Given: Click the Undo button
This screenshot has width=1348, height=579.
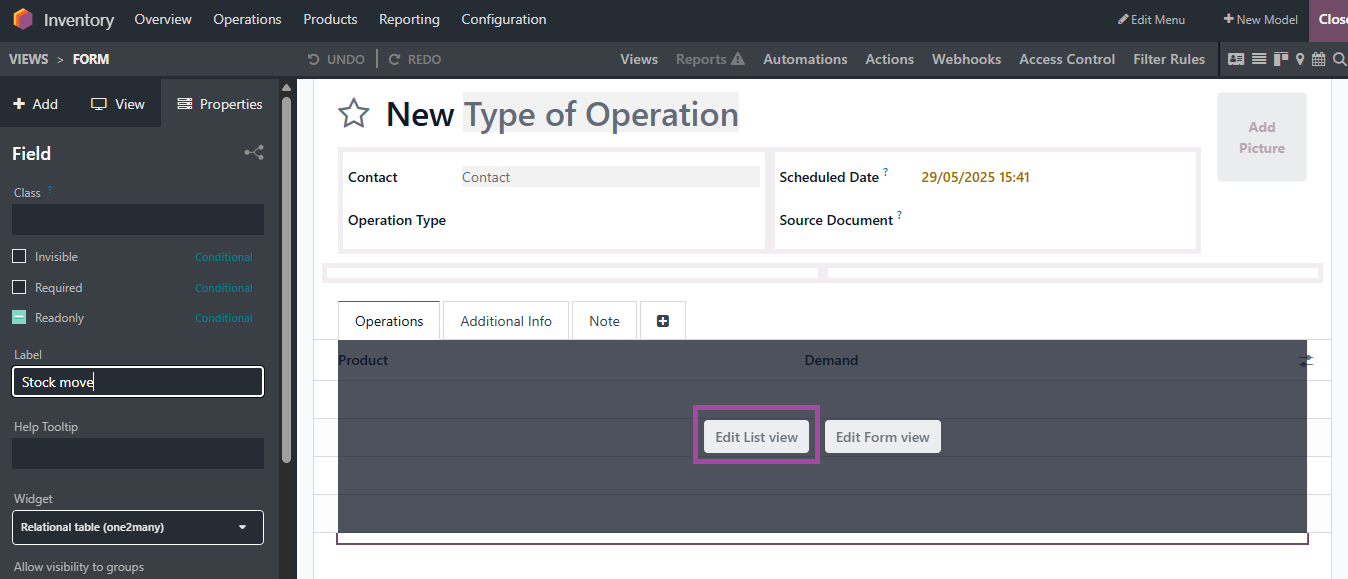Looking at the screenshot, I should pyautogui.click(x=336, y=59).
